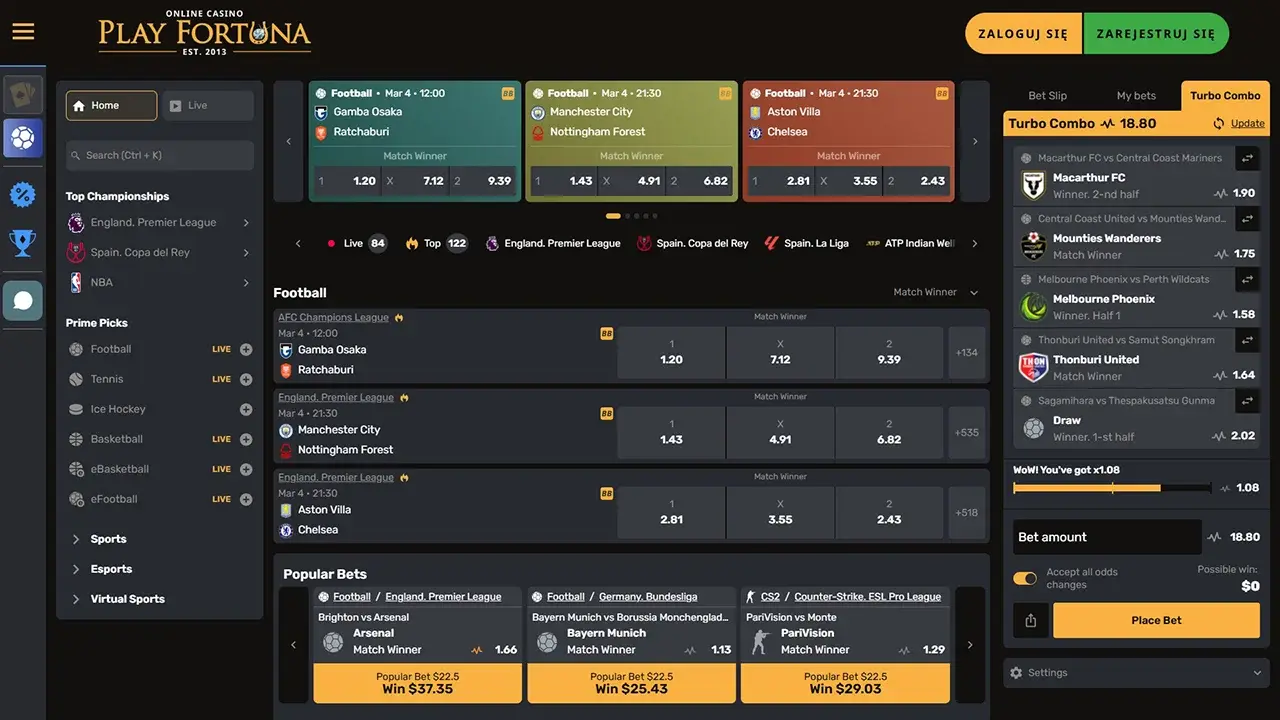Image resolution: width=1280 pixels, height=720 pixels.
Task: Click the bet builder badge on Aston Villa row
Action: pyautogui.click(x=606, y=493)
